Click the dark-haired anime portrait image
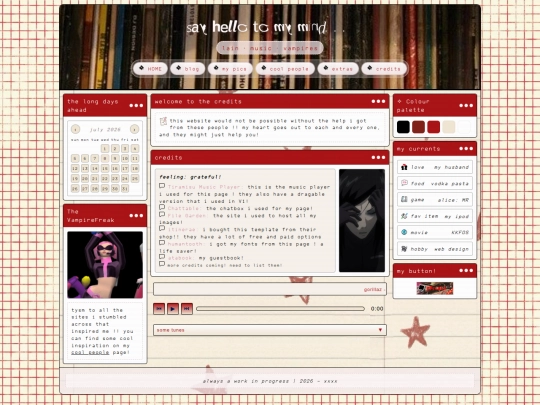 [362, 220]
